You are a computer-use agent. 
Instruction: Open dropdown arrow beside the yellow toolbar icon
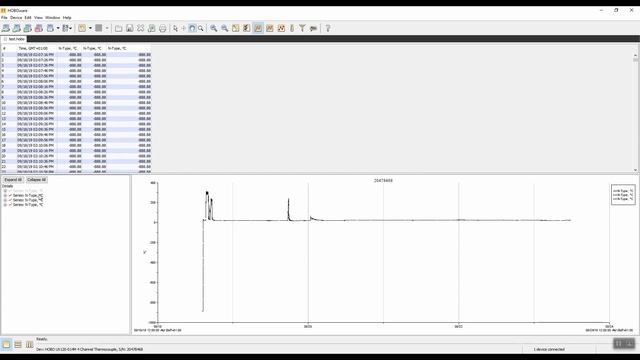[x=90, y=28]
